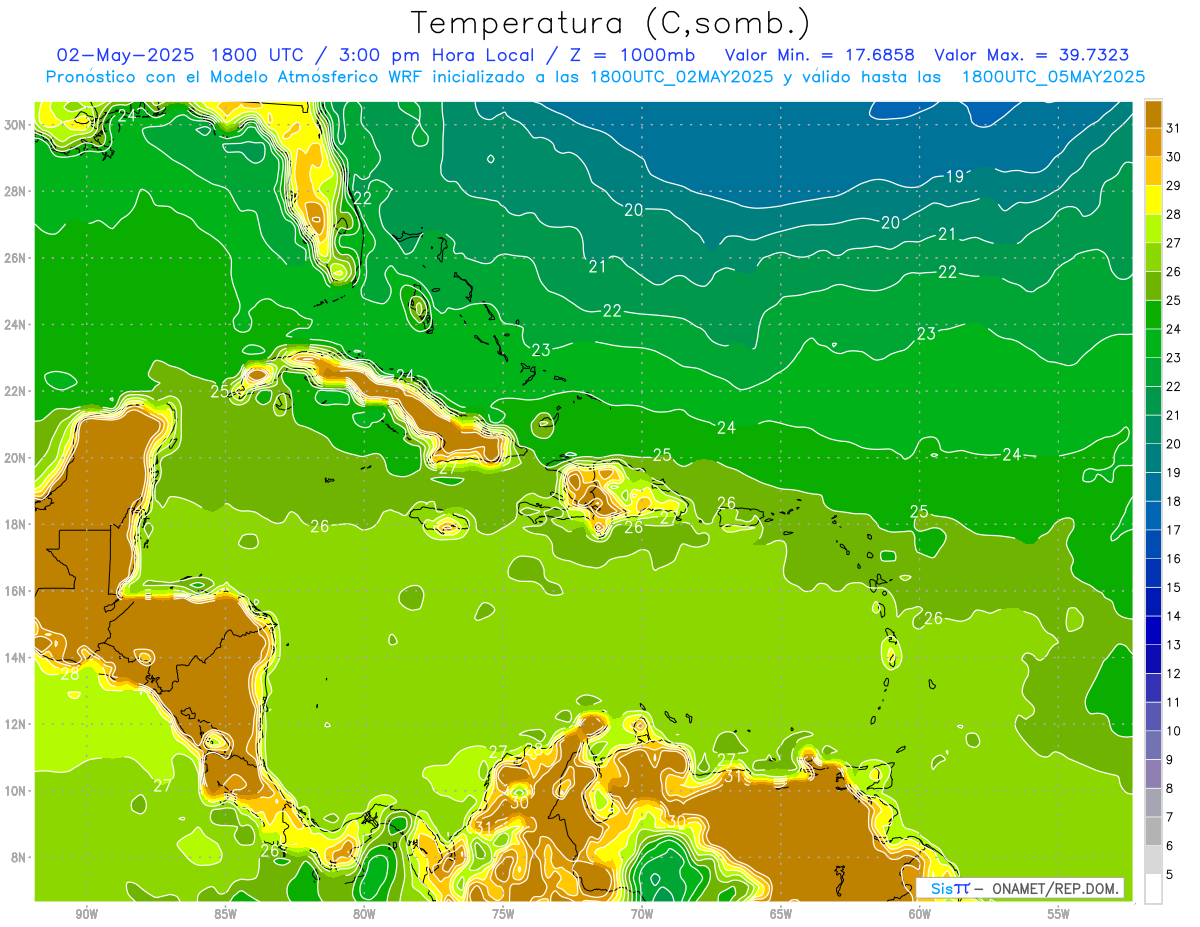1200x927 pixels.
Task: Click the color scale label "31"
Action: [x=1174, y=128]
